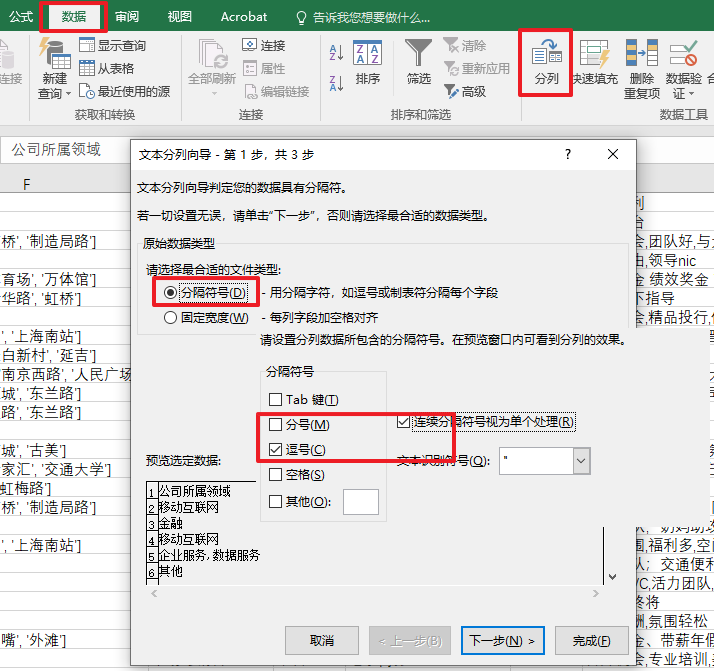Click 从表格 icon
Screen dimensions: 719x671
(87, 68)
